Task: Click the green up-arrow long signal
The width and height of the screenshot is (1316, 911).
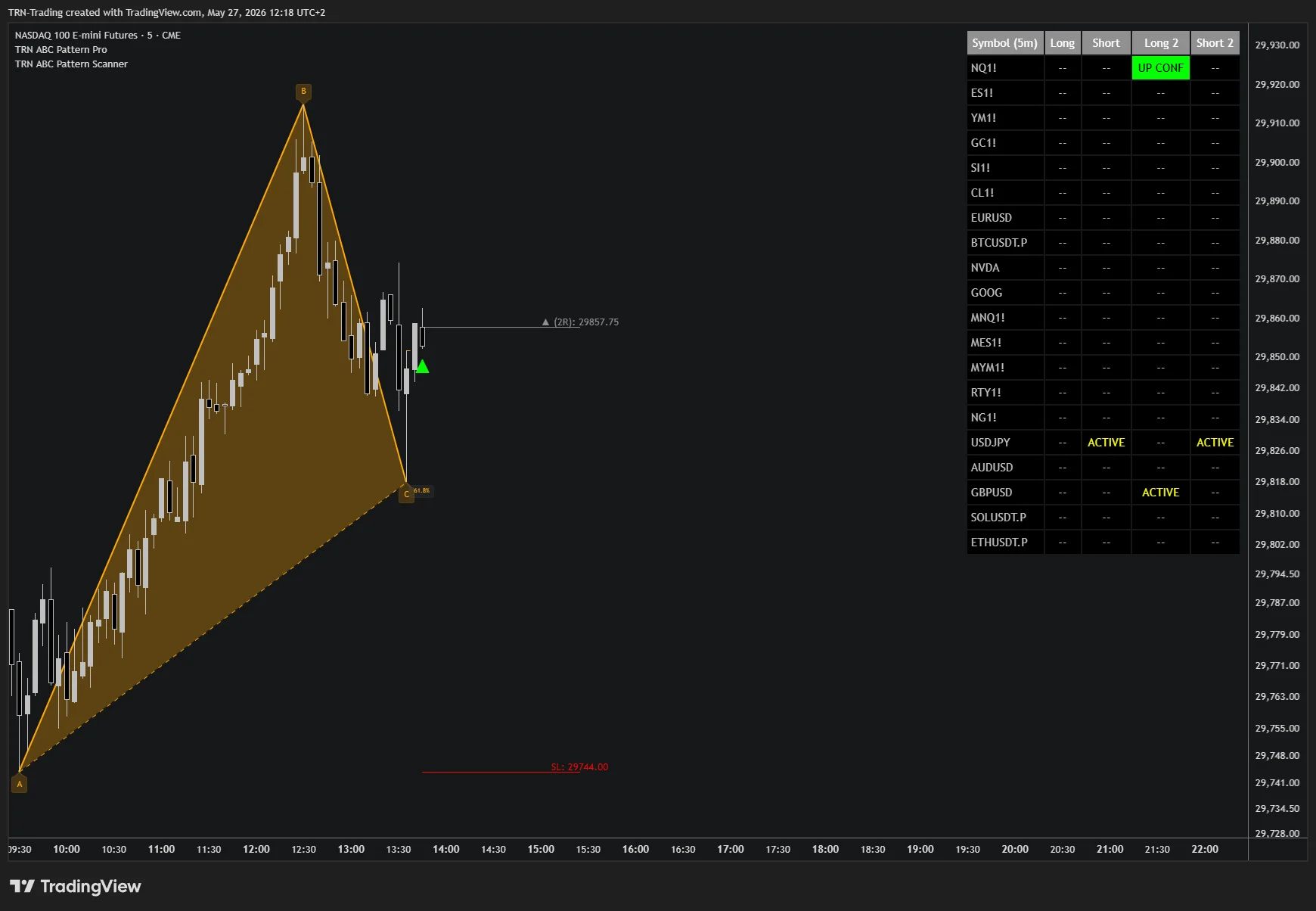Action: (423, 366)
